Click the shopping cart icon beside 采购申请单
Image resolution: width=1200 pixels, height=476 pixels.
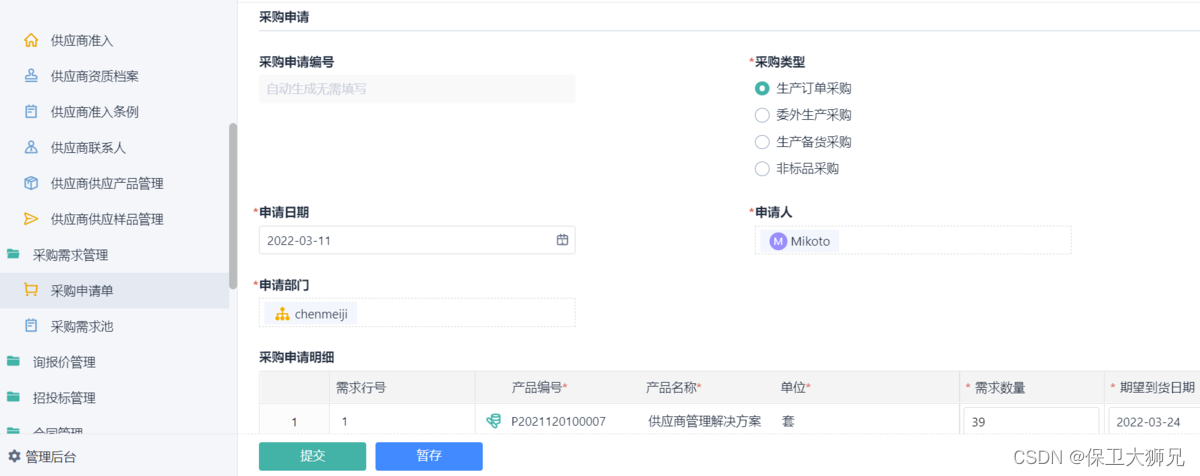(x=31, y=291)
